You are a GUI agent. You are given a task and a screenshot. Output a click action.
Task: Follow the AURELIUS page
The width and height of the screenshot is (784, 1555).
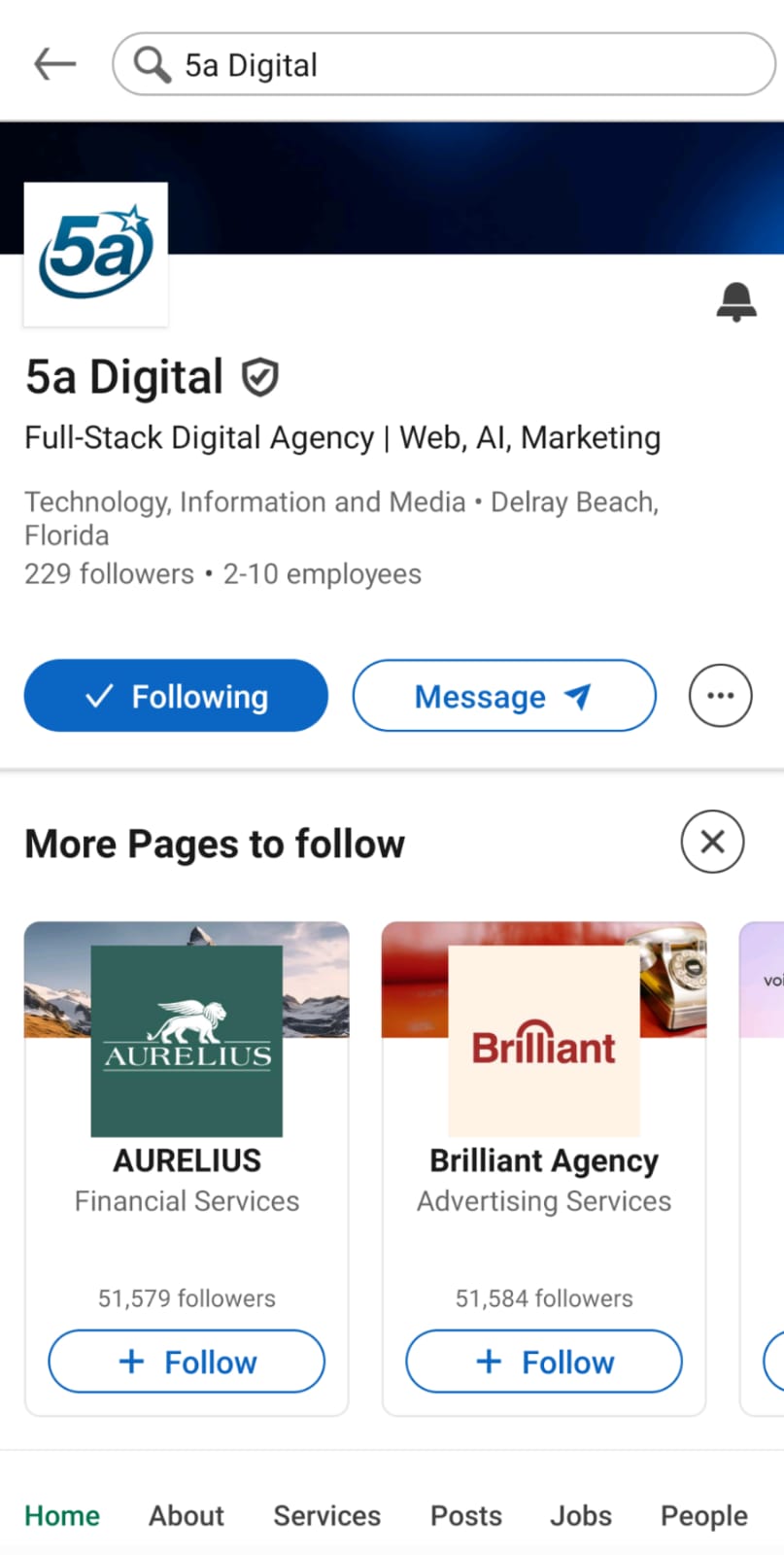(187, 1362)
